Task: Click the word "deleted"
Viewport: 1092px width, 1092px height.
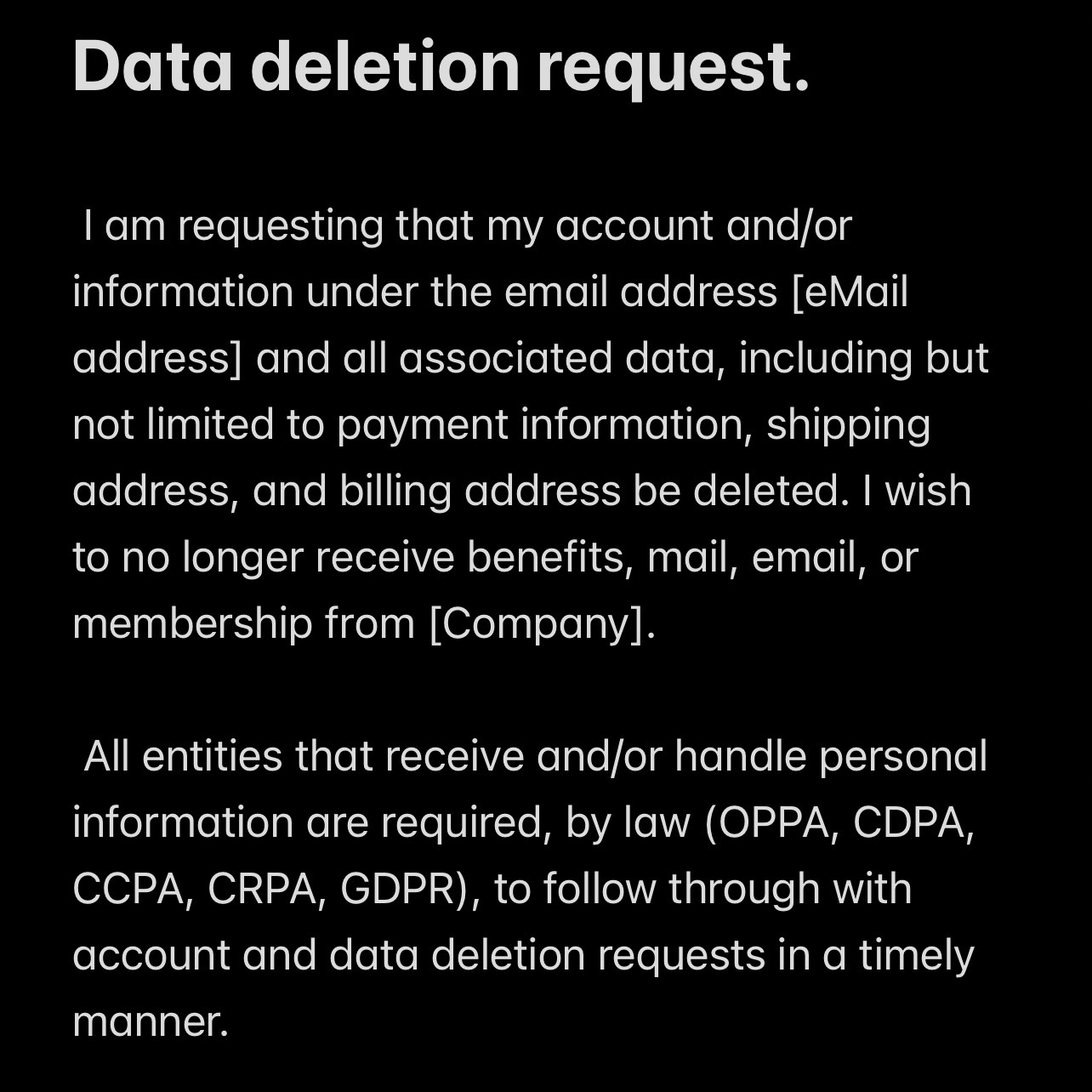Action: click(771, 492)
